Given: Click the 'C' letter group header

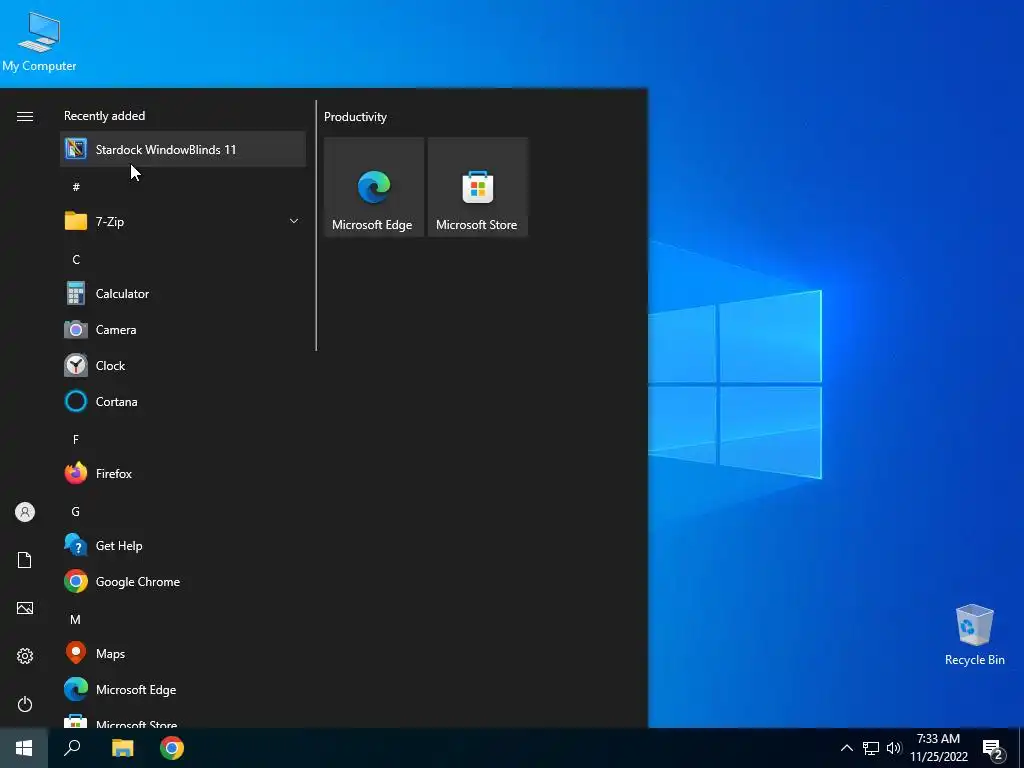Looking at the screenshot, I should click(76, 259).
